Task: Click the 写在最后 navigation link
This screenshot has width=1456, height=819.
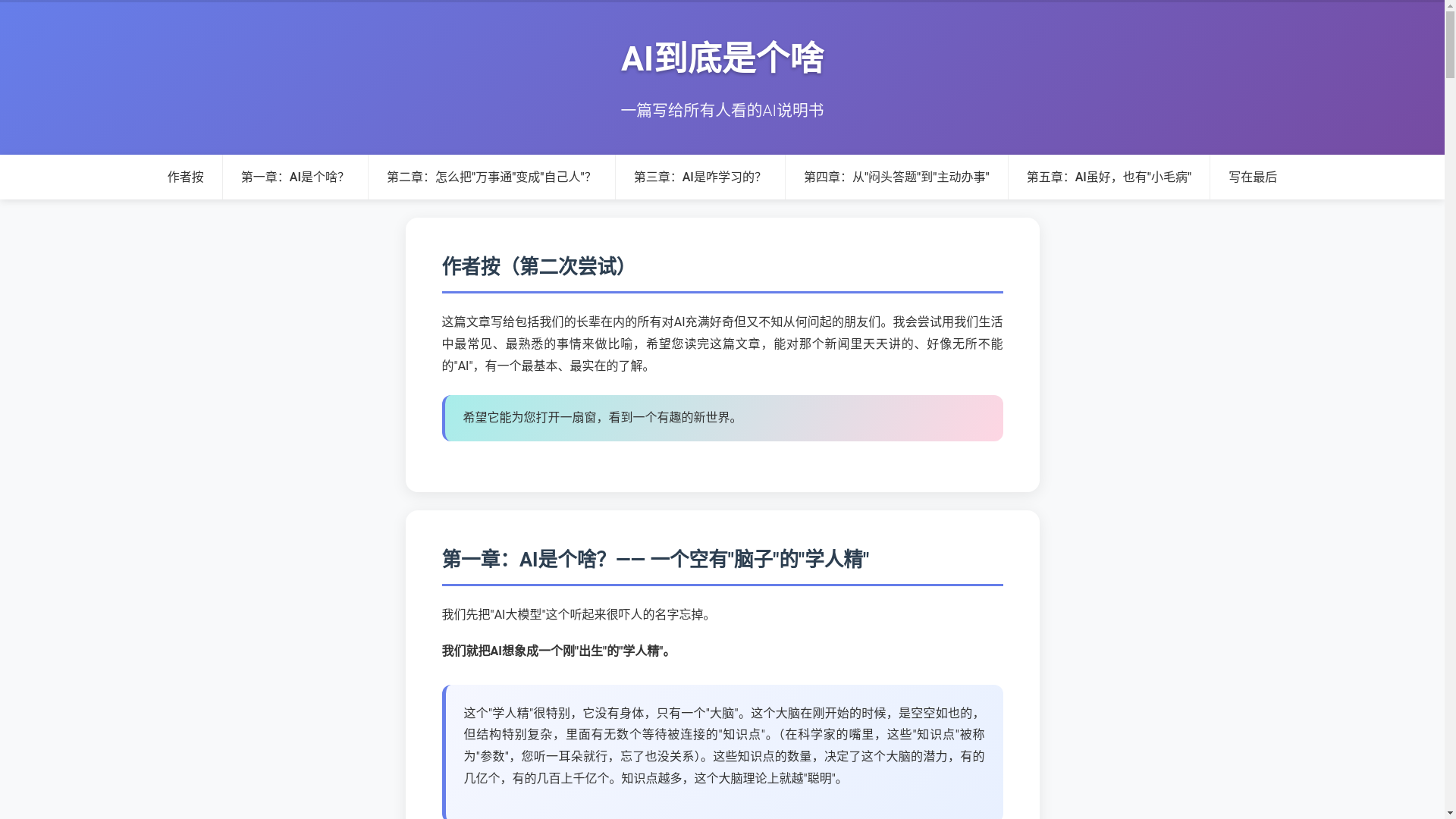Action: 1253,177
